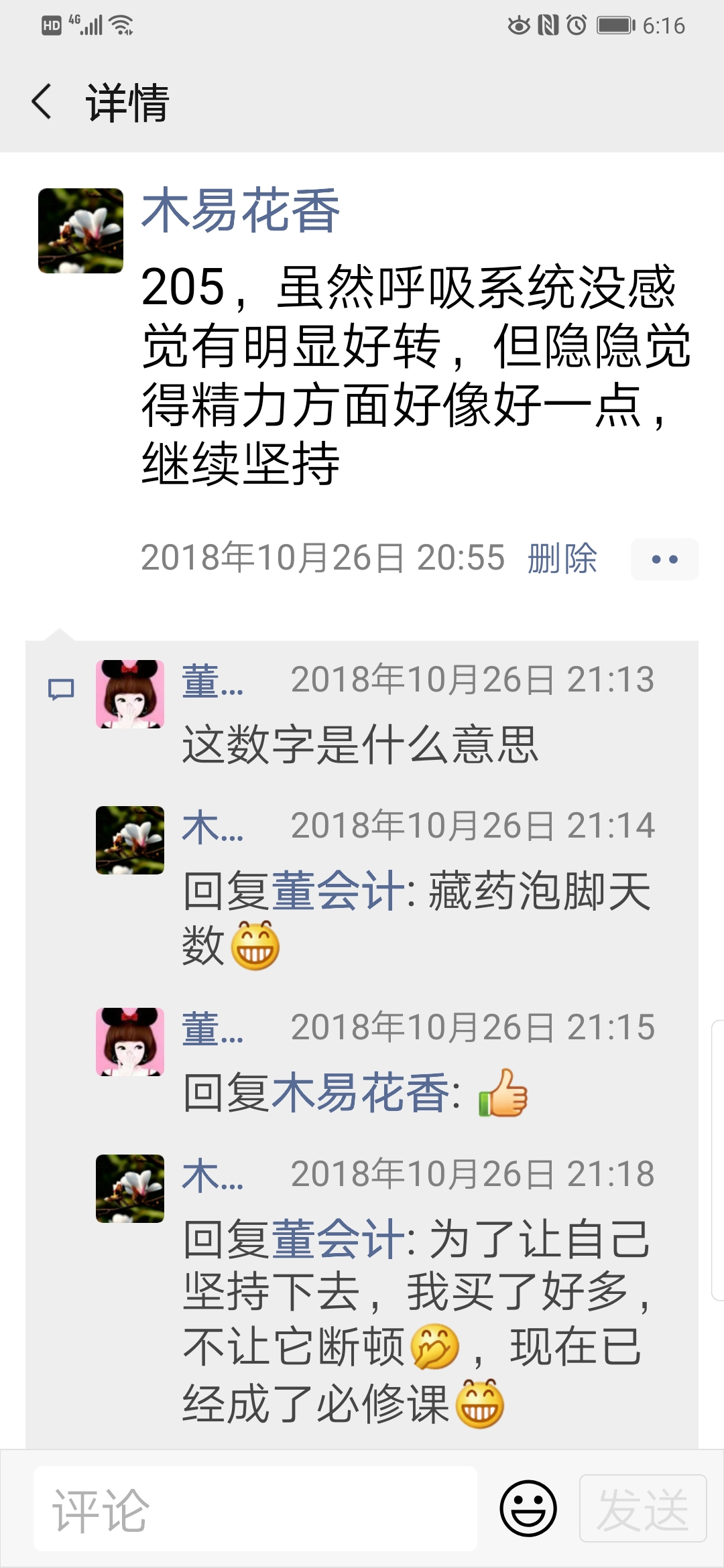
Task: Tap the main post text starting 205
Action: click(416, 375)
